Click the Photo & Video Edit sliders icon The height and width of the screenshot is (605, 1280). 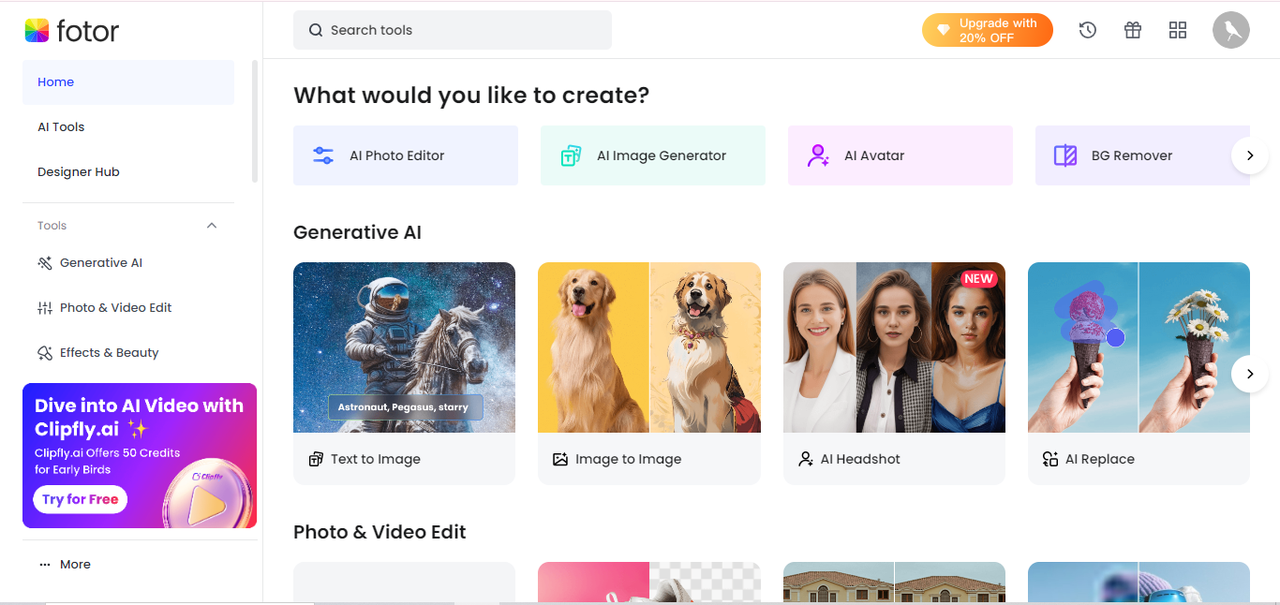coord(44,308)
